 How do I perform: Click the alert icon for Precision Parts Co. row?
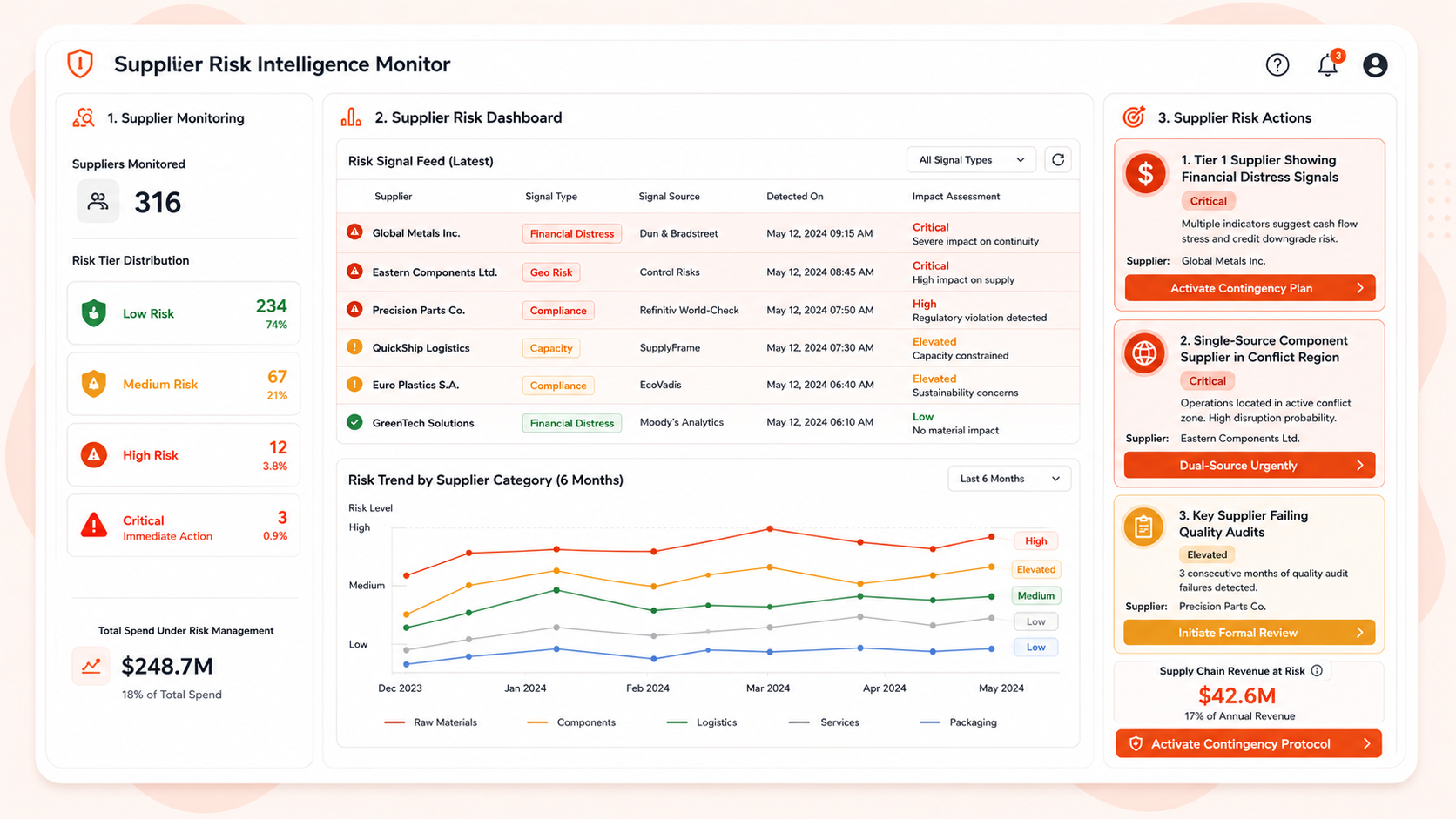[354, 309]
